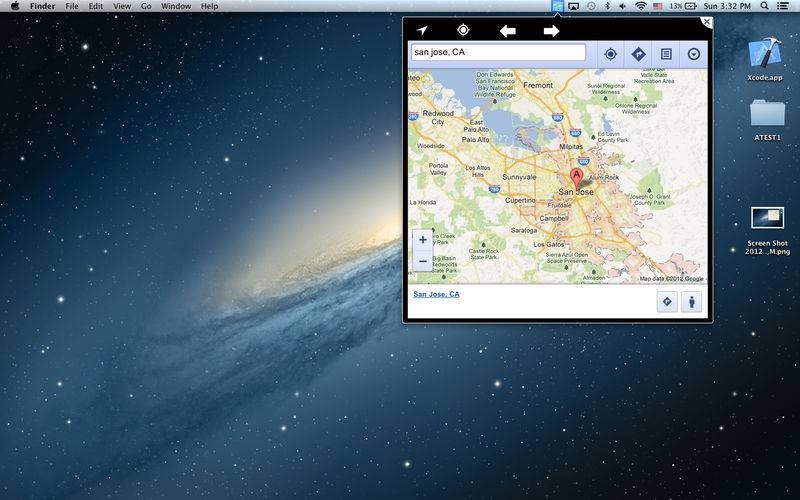The height and width of the screenshot is (500, 800).
Task: Click the maps app icon in menu bar
Action: 557,6
